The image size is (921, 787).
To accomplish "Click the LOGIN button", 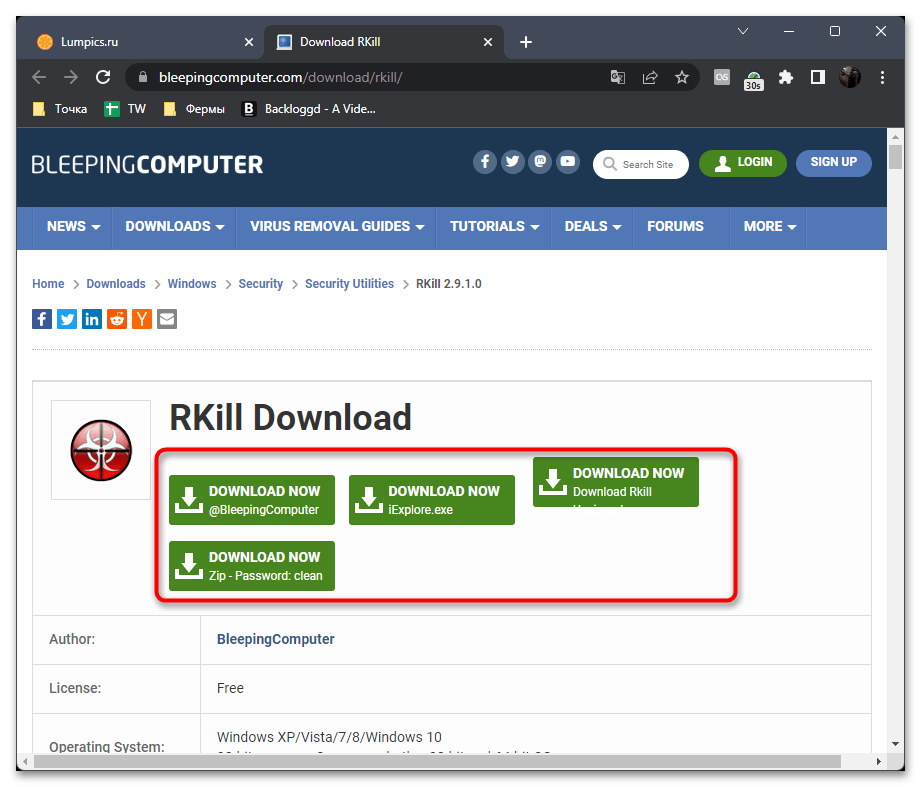I will (x=742, y=163).
